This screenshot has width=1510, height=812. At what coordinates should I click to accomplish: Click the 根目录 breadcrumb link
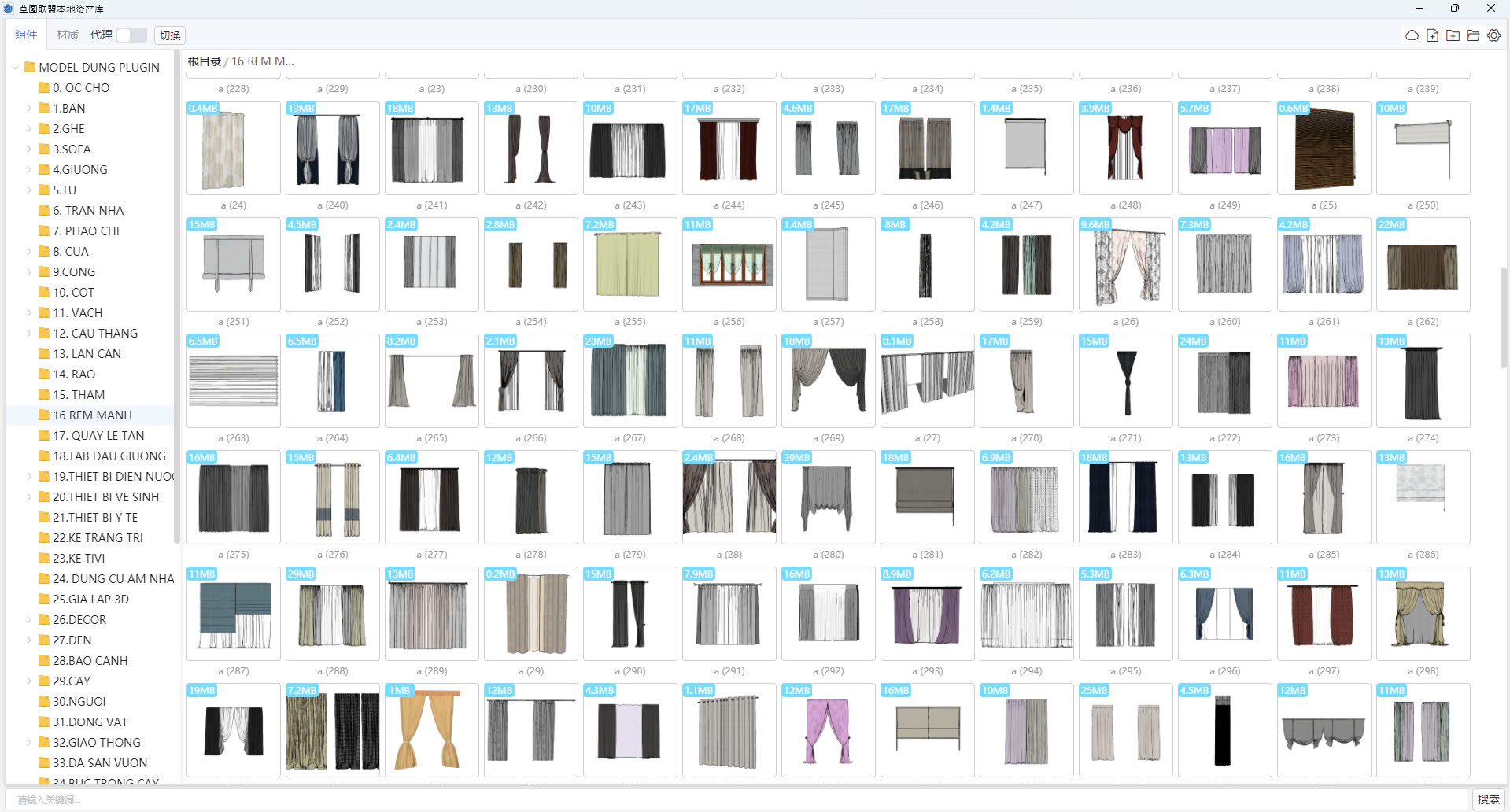(x=204, y=61)
